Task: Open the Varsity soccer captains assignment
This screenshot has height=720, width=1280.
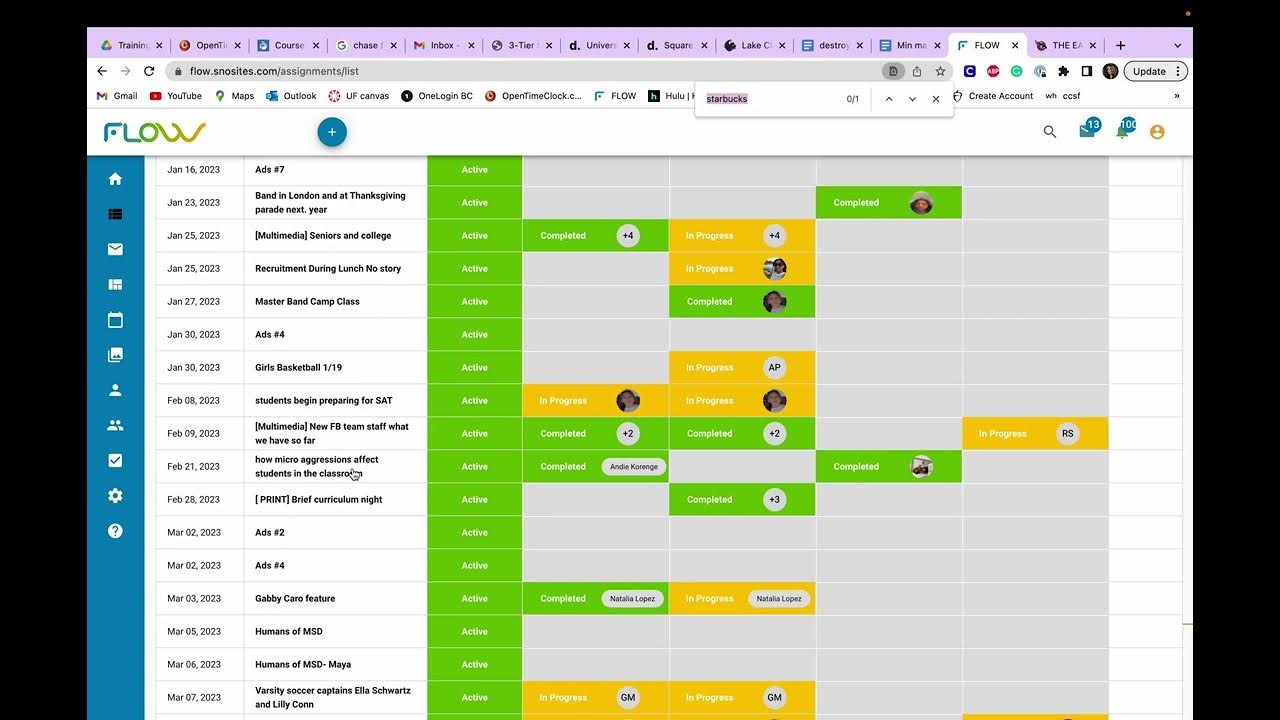Action: point(333,698)
